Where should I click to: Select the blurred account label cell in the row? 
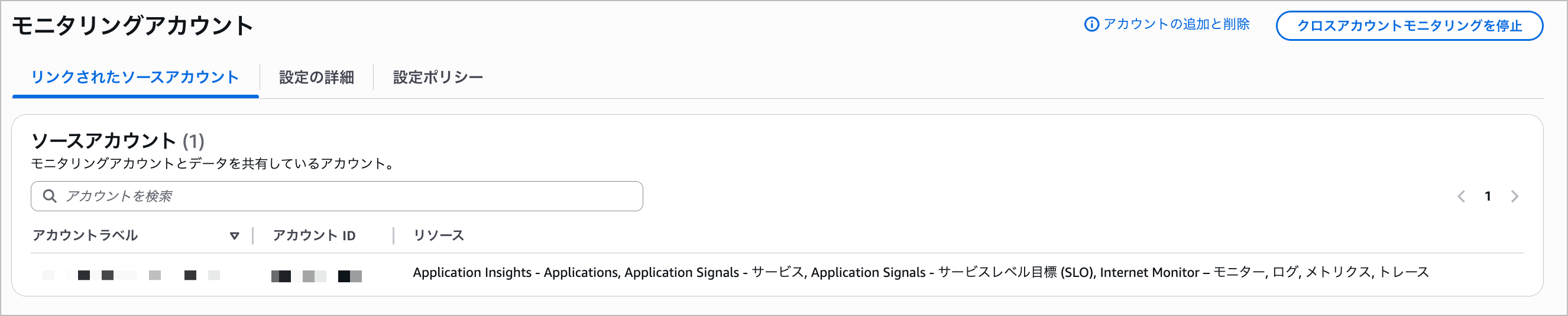pyautogui.click(x=131, y=275)
